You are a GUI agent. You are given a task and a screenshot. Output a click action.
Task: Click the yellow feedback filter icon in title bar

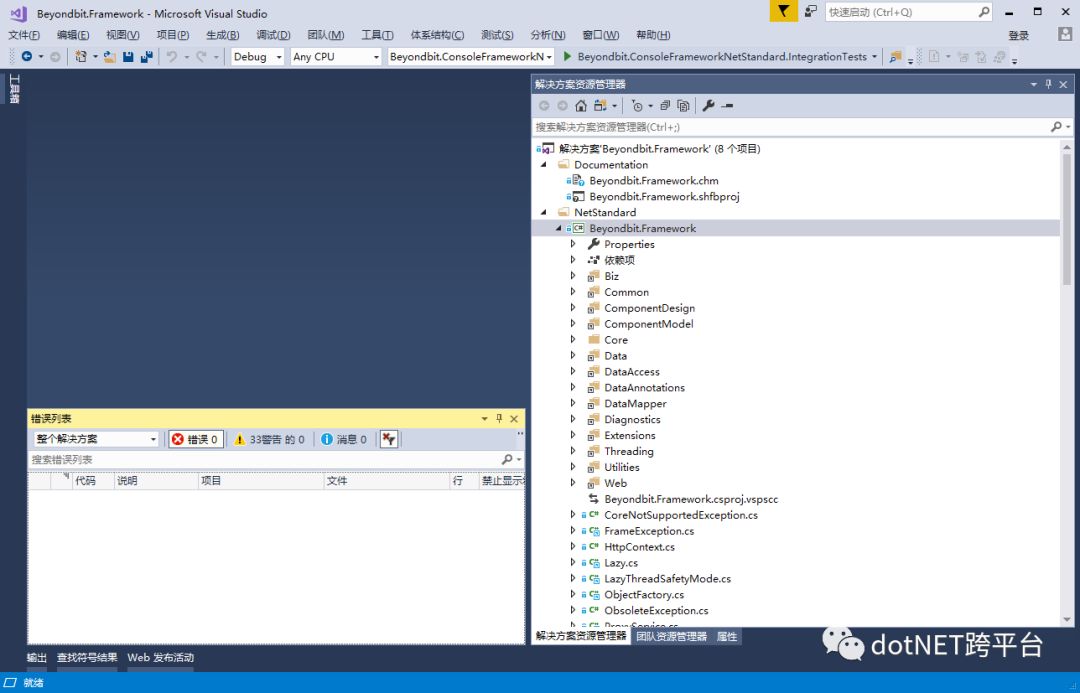(x=783, y=11)
